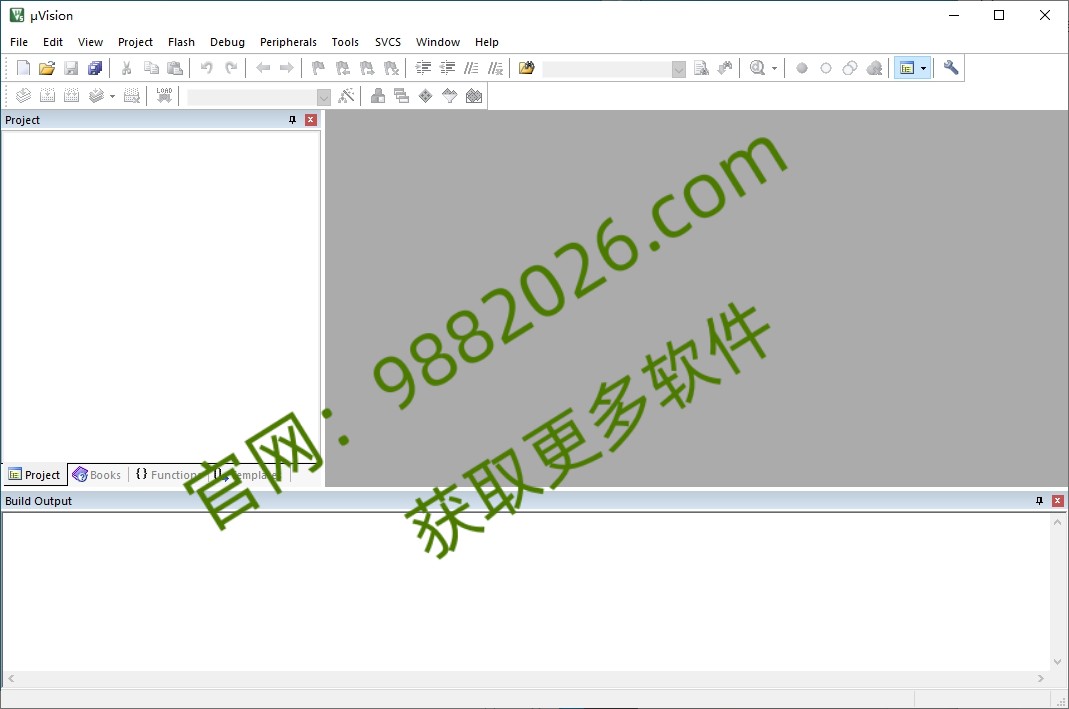Click the Cut scissors icon
This screenshot has height=709, width=1069.
[127, 68]
